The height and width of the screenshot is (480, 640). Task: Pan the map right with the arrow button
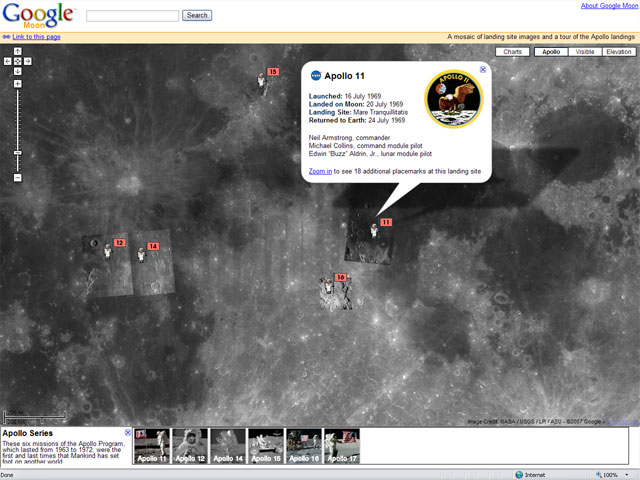[x=27, y=61]
